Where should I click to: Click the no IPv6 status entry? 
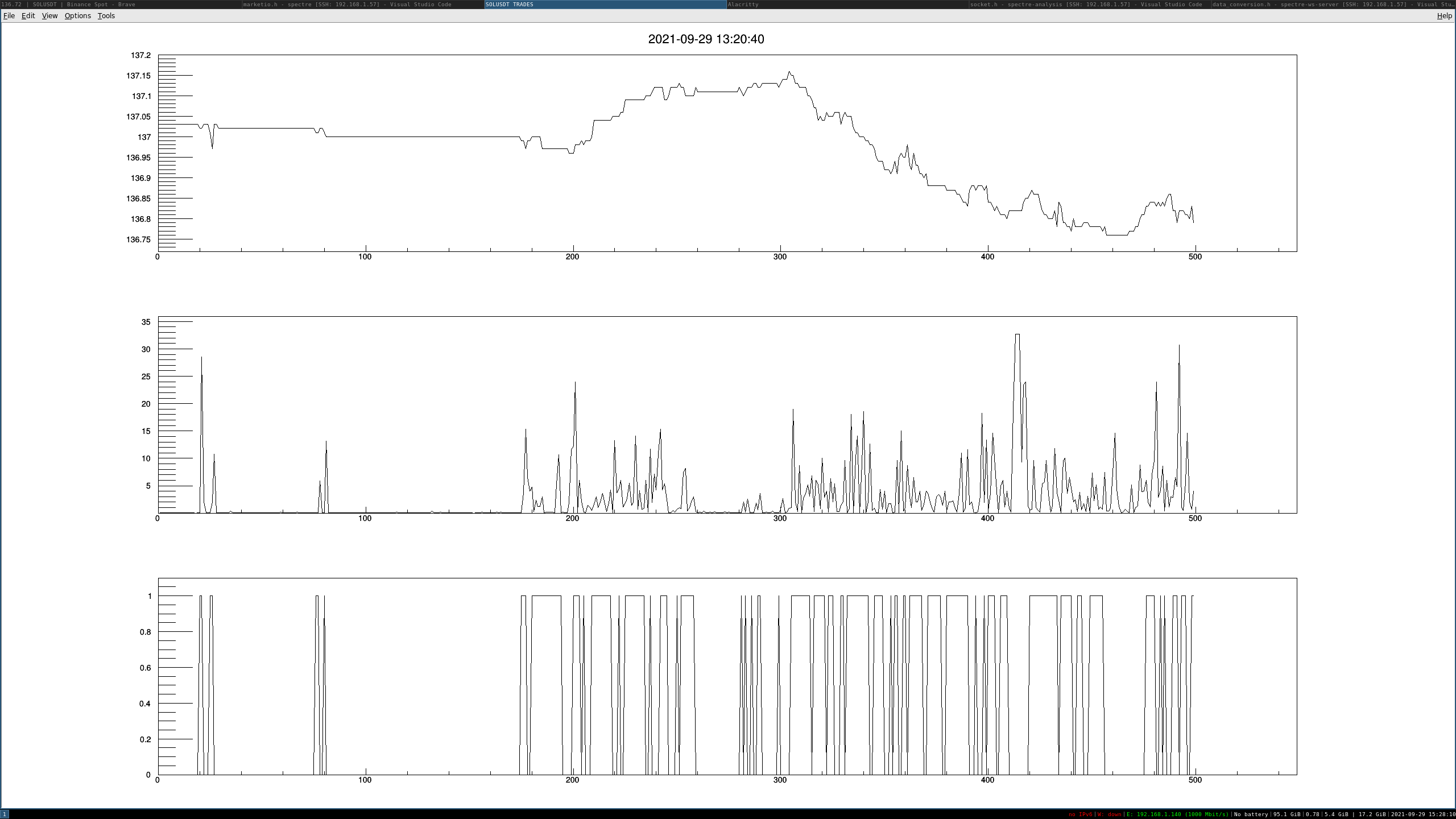1080,814
